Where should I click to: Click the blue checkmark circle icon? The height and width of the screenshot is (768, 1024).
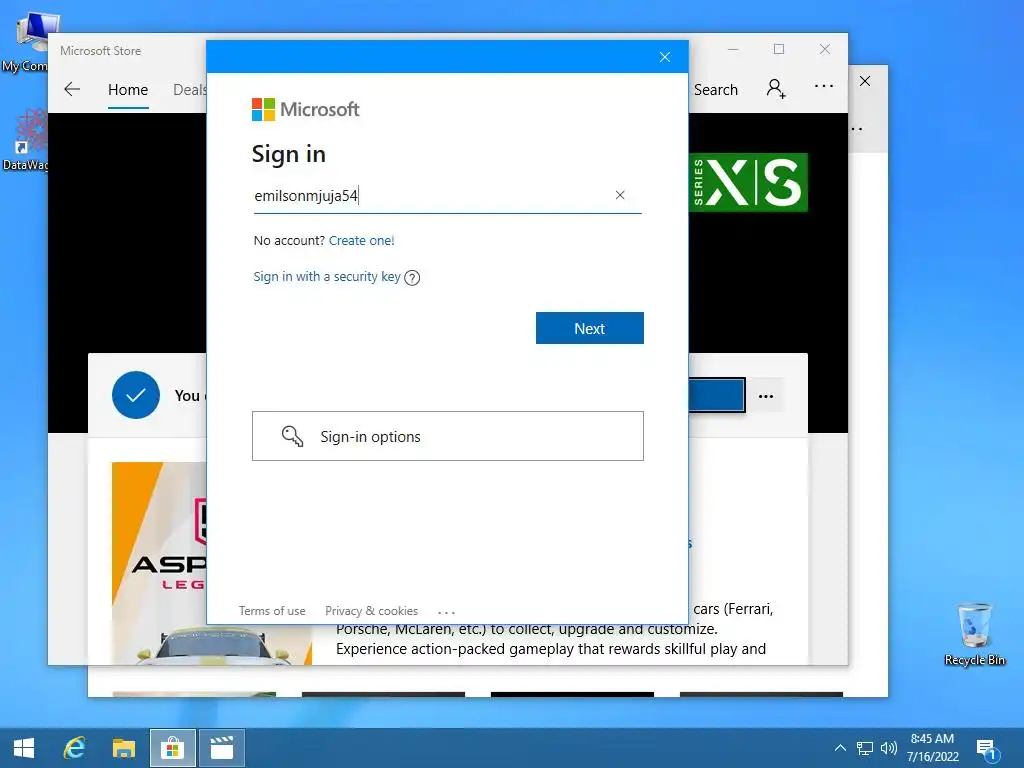[136, 395]
